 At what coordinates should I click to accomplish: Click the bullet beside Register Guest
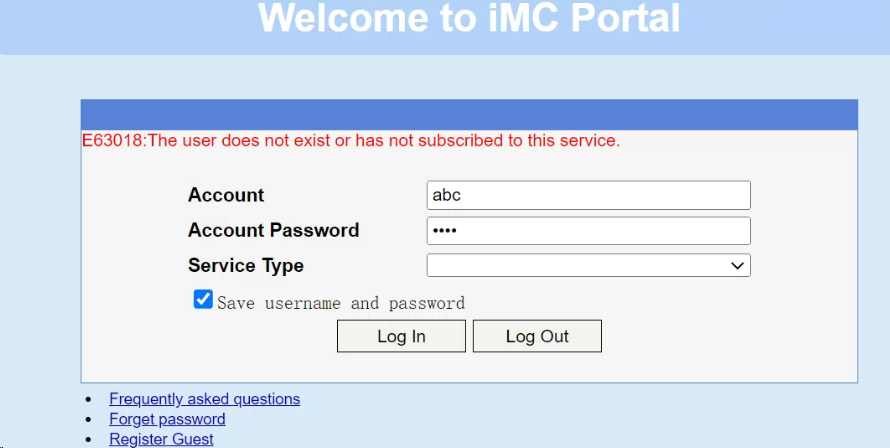[x=89, y=440]
